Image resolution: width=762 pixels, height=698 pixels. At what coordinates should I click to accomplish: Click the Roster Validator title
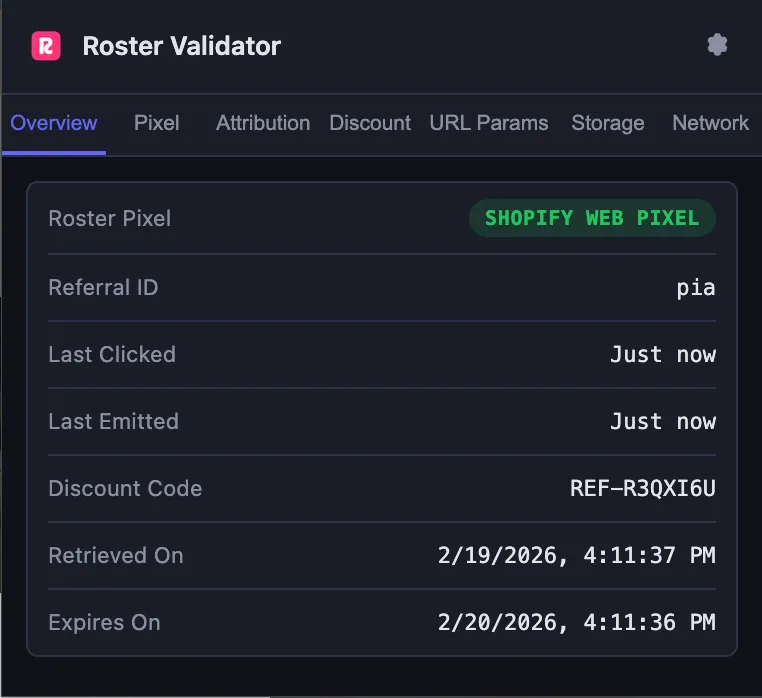[x=181, y=46]
